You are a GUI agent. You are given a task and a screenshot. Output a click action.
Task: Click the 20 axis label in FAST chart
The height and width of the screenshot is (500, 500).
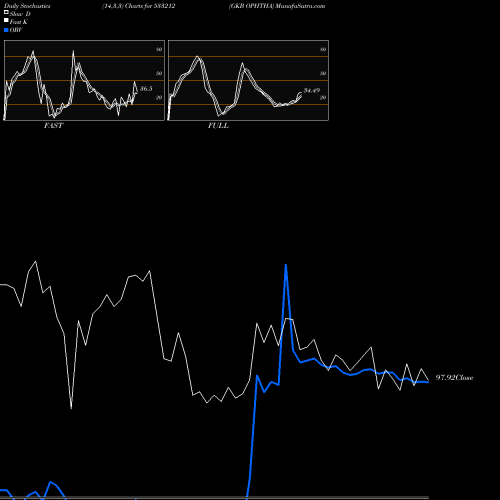pos(159,97)
